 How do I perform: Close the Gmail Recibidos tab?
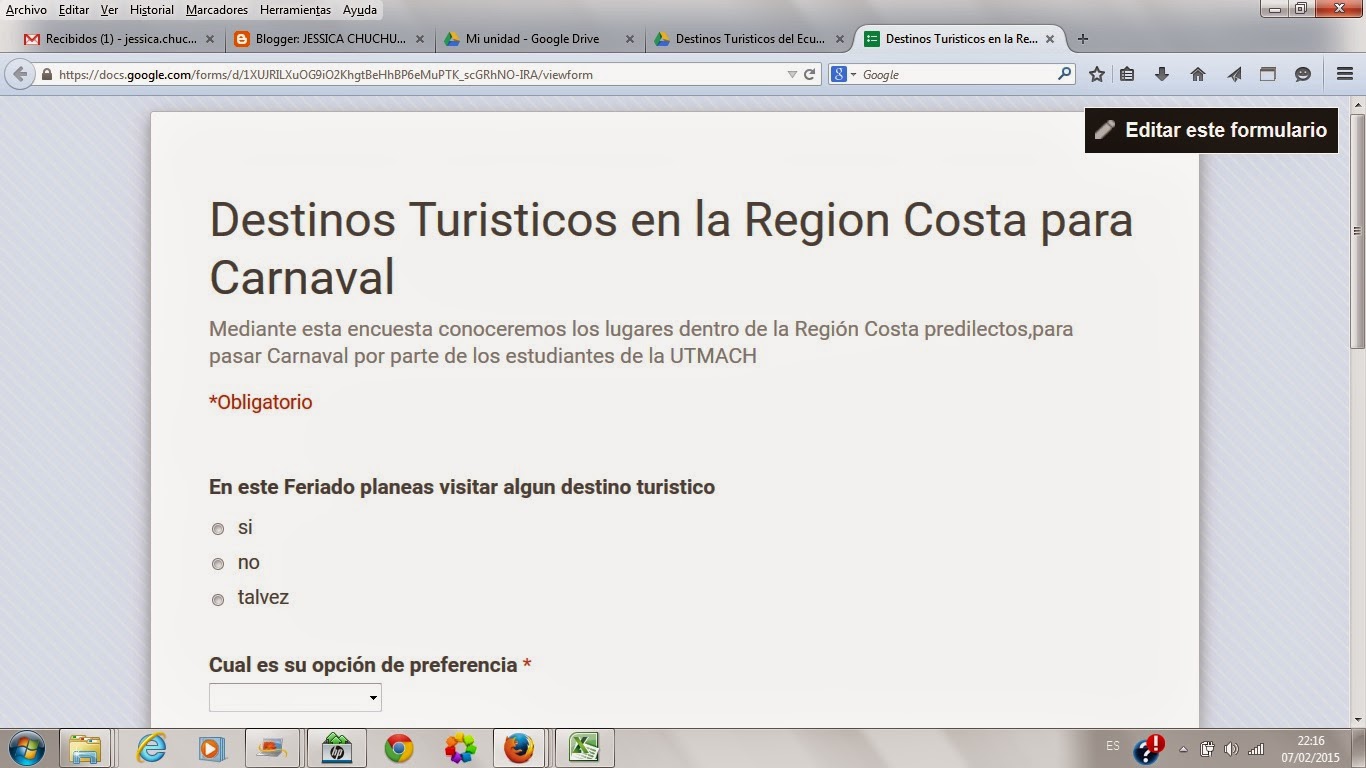coord(210,39)
